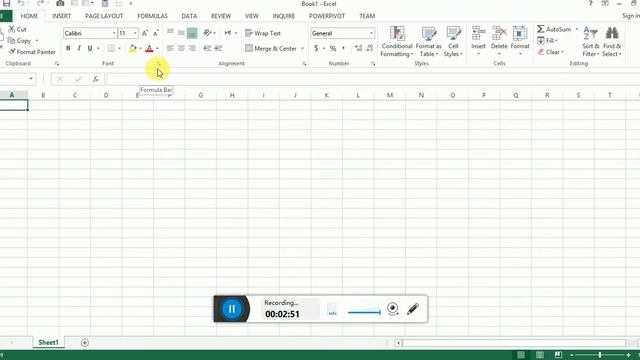Align text left
Viewport: 640px width, 360px height.
pos(170,48)
